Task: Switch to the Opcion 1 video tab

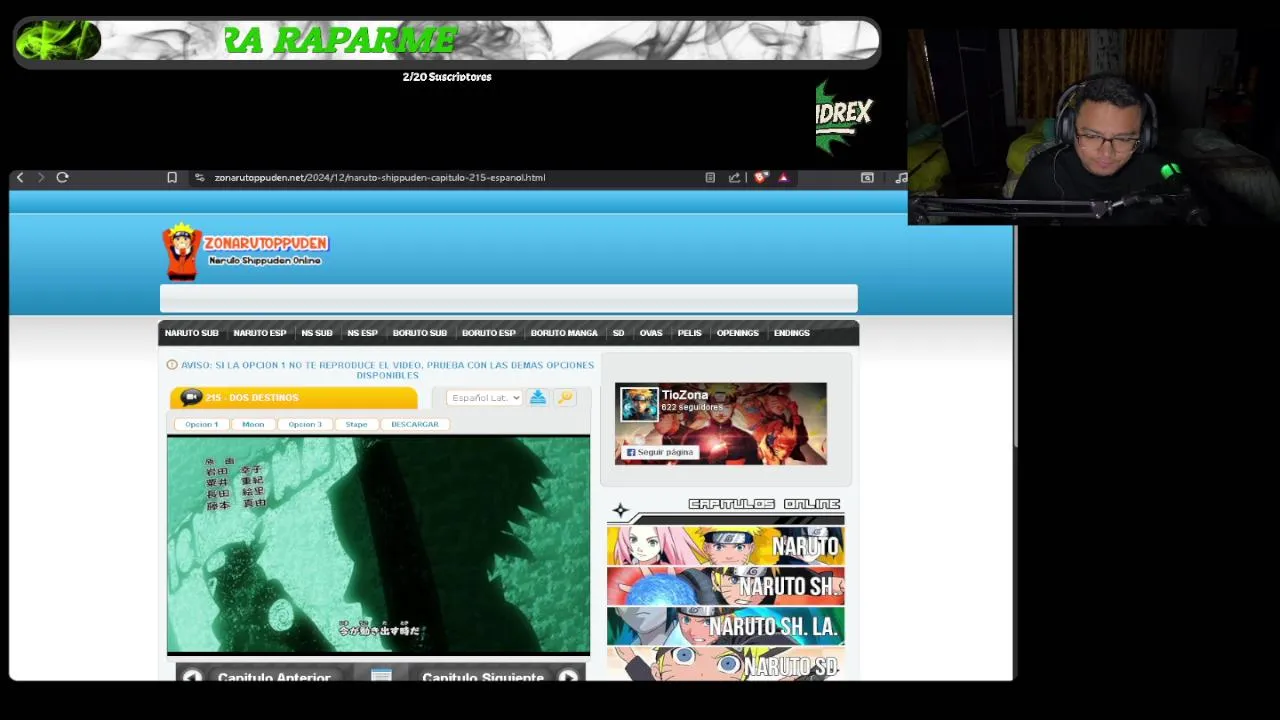Action: (201, 424)
